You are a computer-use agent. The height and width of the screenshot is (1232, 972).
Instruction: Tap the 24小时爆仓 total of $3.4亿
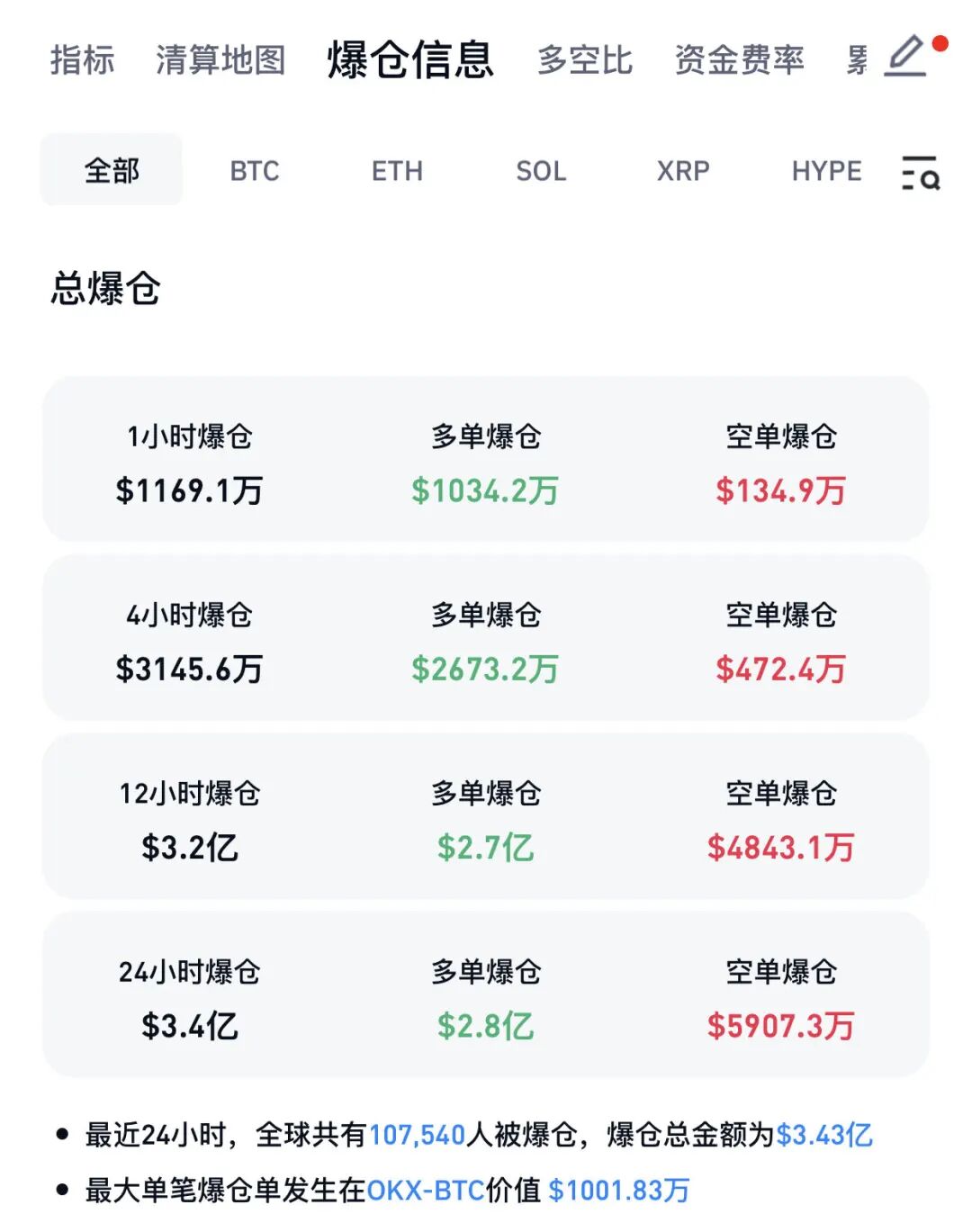[x=189, y=1025]
